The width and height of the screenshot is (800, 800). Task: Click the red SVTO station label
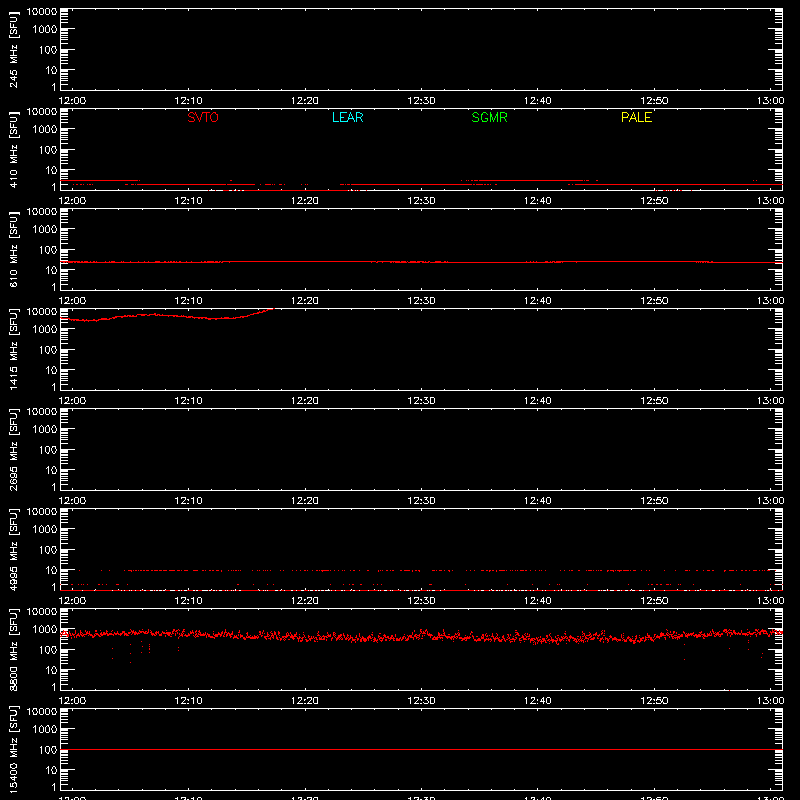coord(203,117)
